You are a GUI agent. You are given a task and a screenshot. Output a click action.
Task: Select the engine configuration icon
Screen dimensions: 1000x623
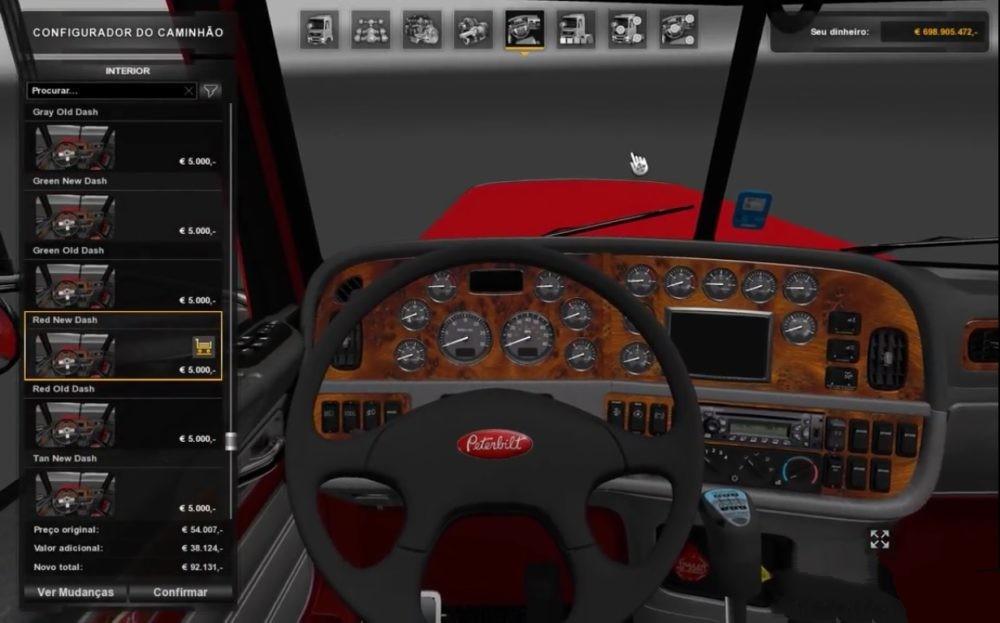(x=422, y=29)
